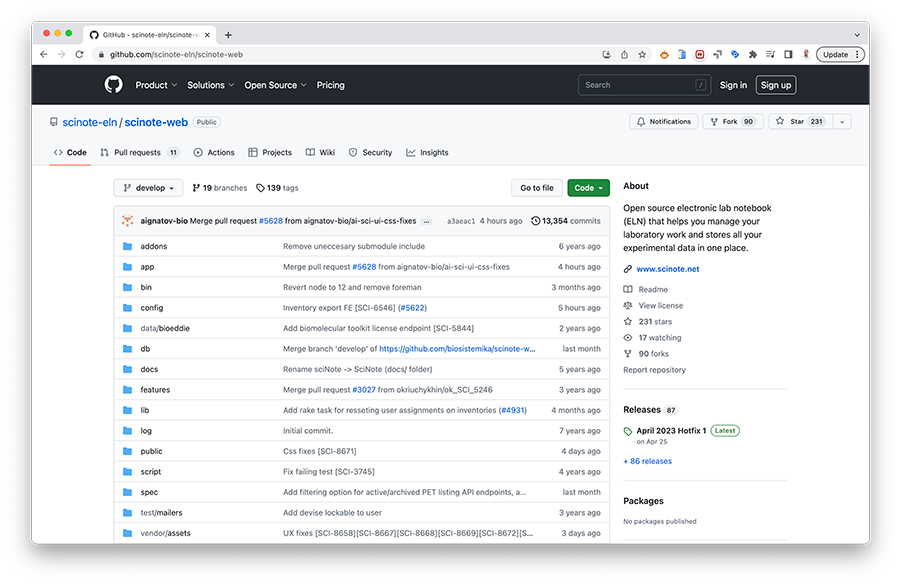Expand the green Code dropdown
Screen dimensions: 900x585
588,188
